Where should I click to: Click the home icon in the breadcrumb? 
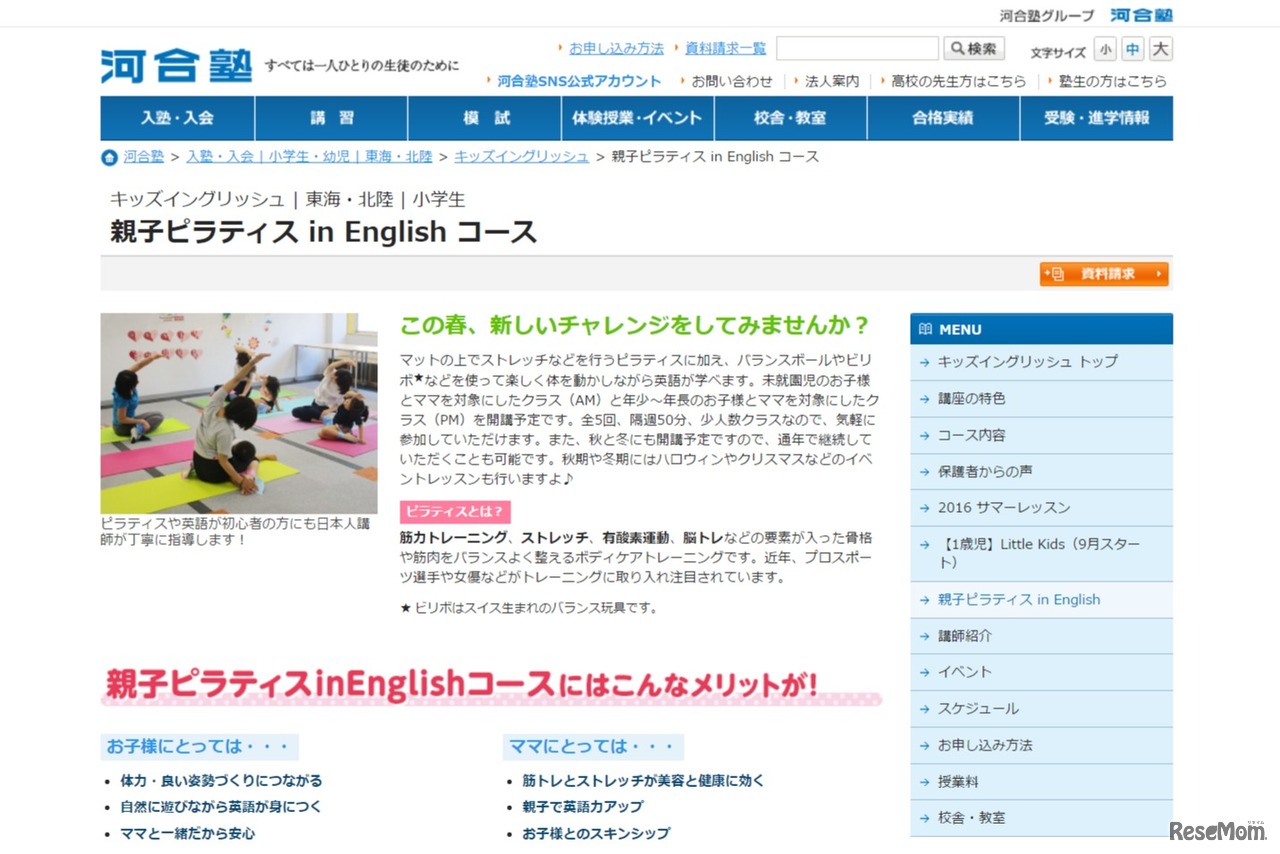coord(109,157)
